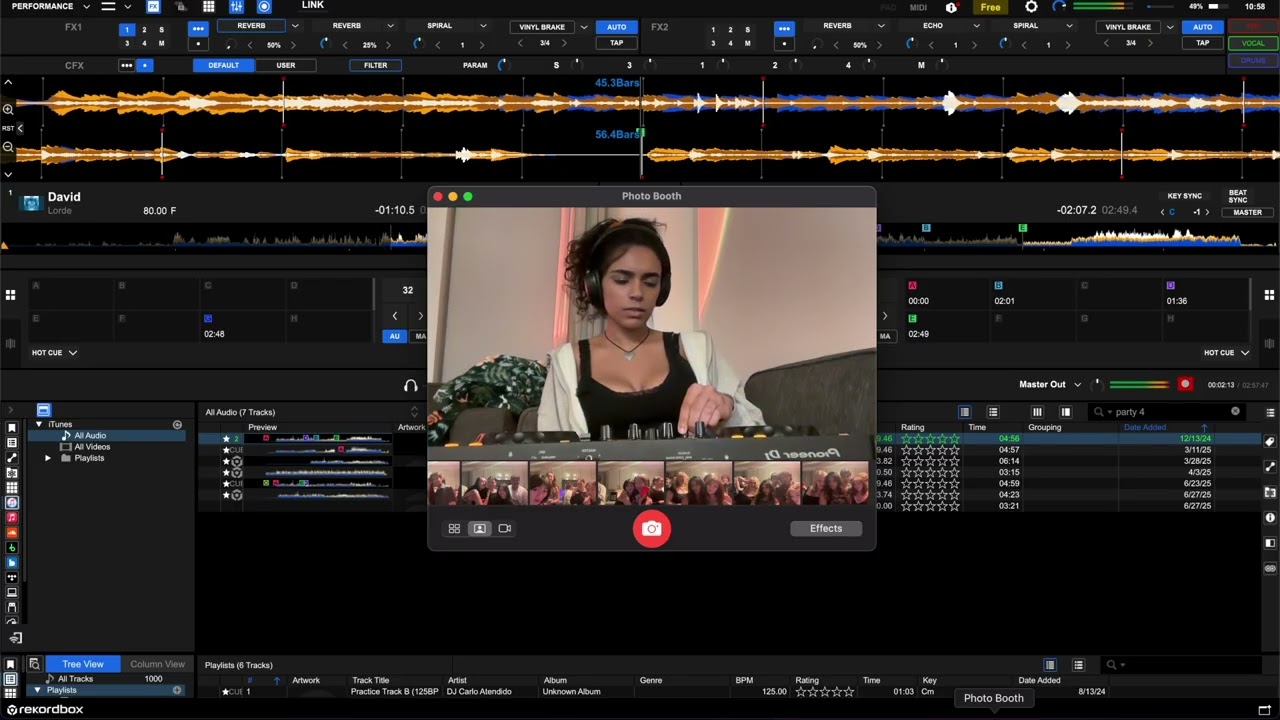Viewport: 1280px width, 720px height.
Task: Select Photo Booth four-up photo mode
Action: pyautogui.click(x=454, y=528)
